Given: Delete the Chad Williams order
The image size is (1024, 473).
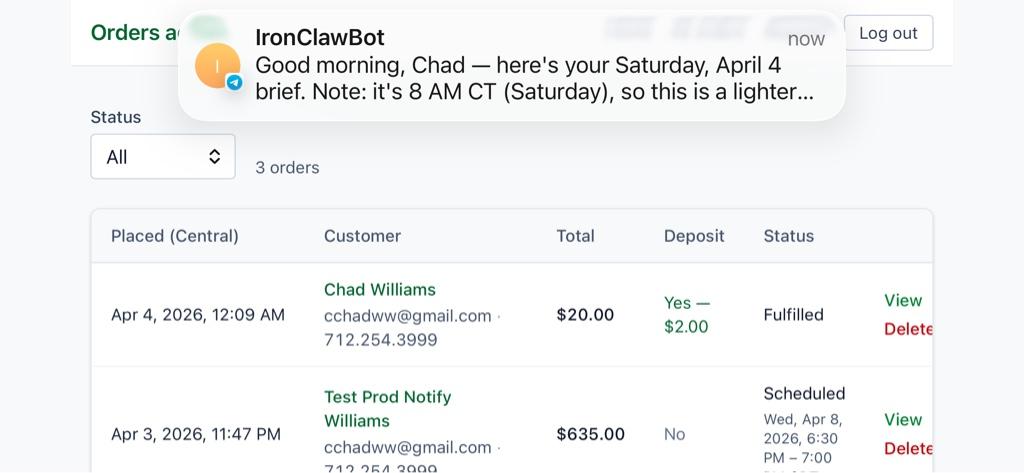Looking at the screenshot, I should [x=908, y=329].
